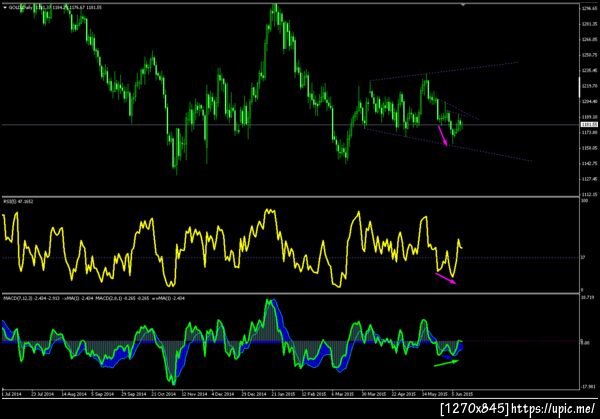Click the 22 Apr 2015 date label

coord(403,394)
